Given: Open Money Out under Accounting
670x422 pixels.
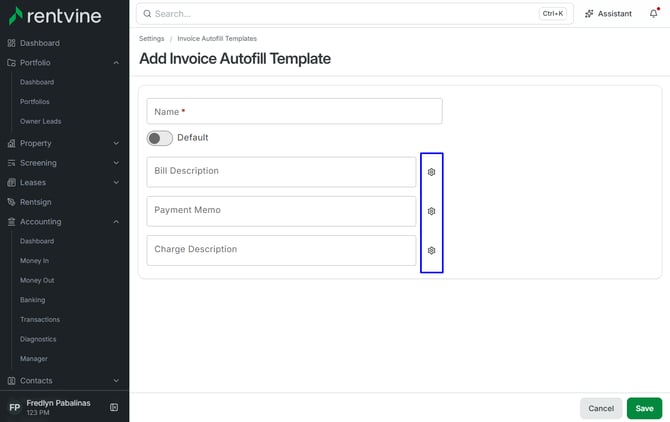Looking at the screenshot, I should (37, 280).
